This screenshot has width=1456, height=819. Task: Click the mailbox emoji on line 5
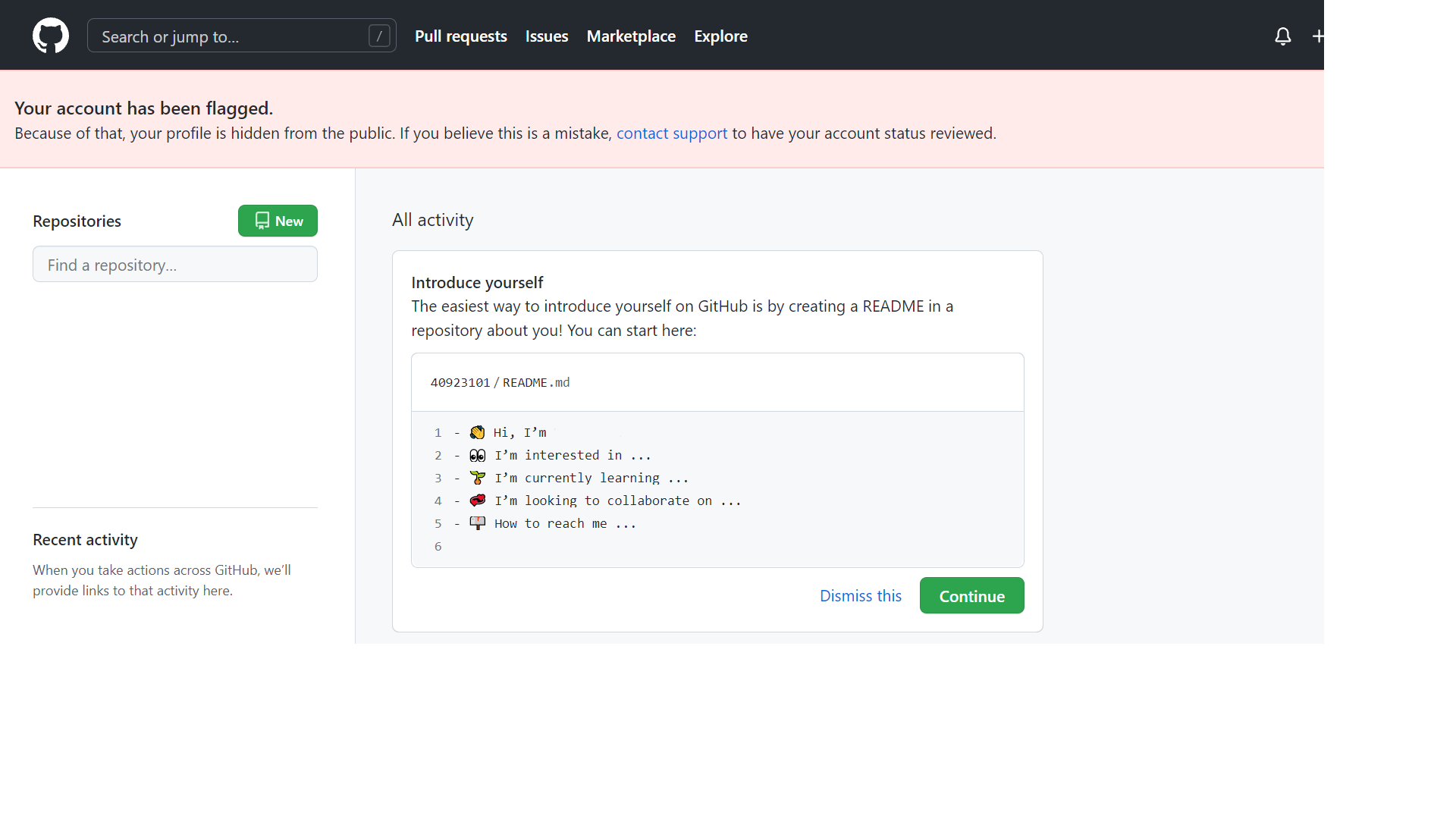[477, 523]
